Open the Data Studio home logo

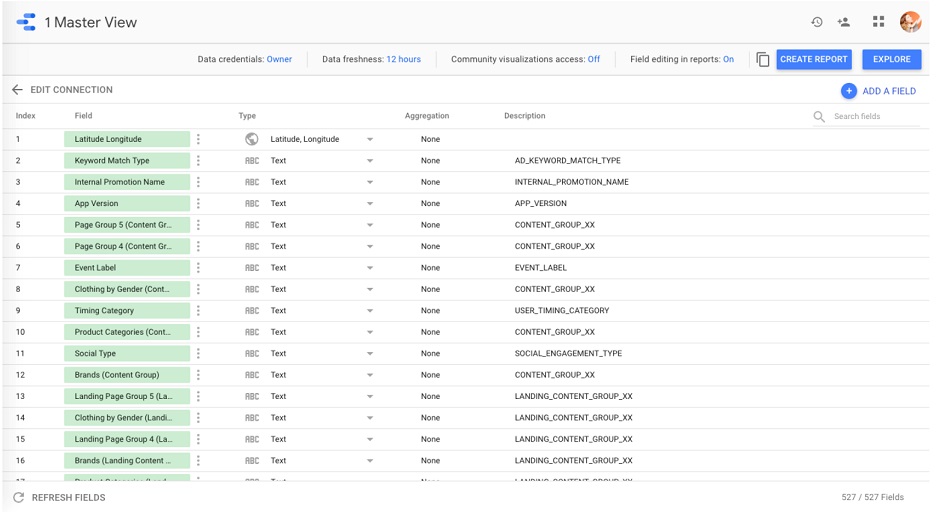point(26,22)
